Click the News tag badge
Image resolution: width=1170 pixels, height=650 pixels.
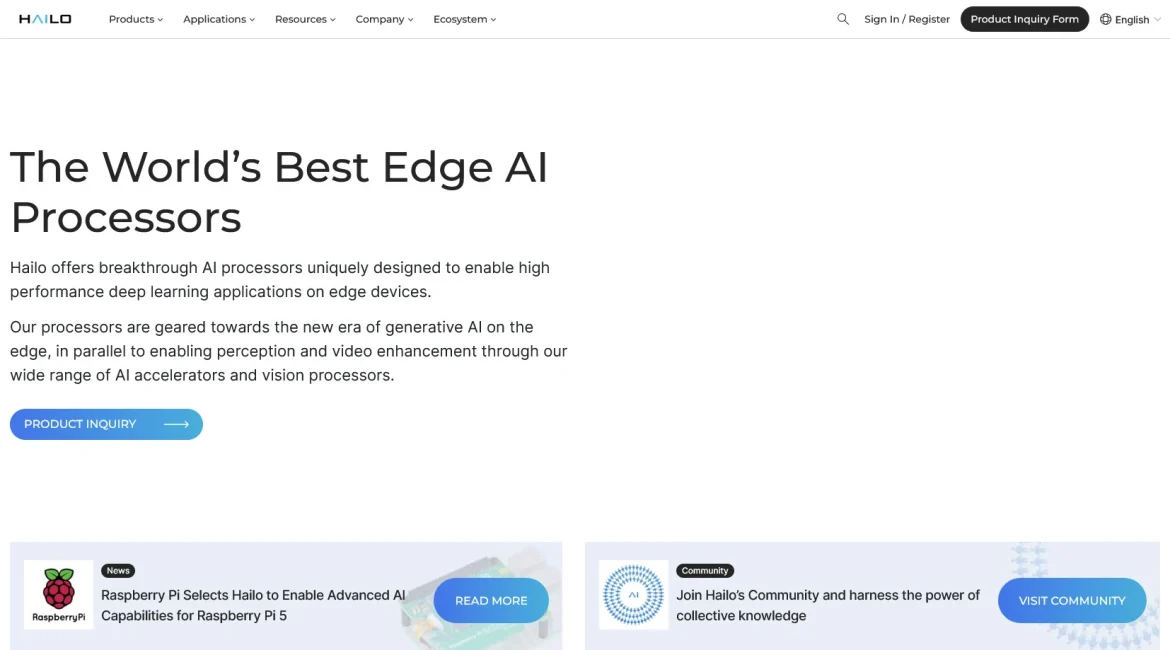pyautogui.click(x=118, y=571)
